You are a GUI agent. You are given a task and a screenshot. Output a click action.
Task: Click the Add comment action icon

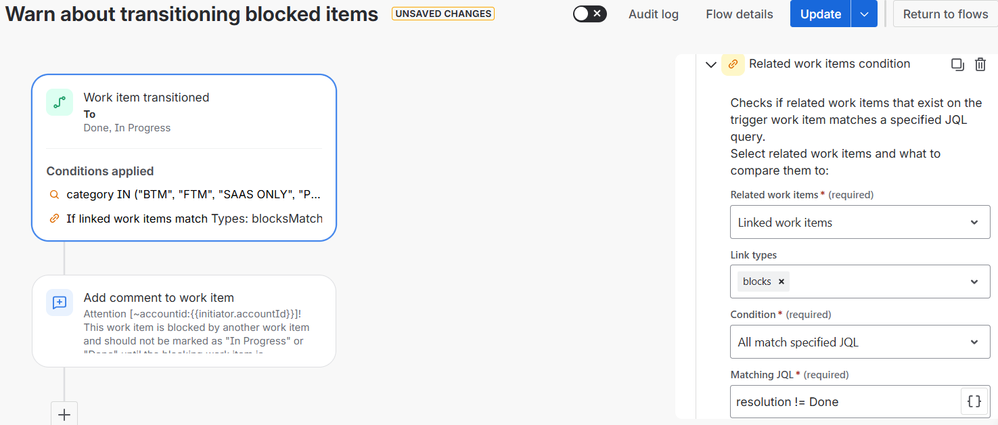tap(60, 302)
